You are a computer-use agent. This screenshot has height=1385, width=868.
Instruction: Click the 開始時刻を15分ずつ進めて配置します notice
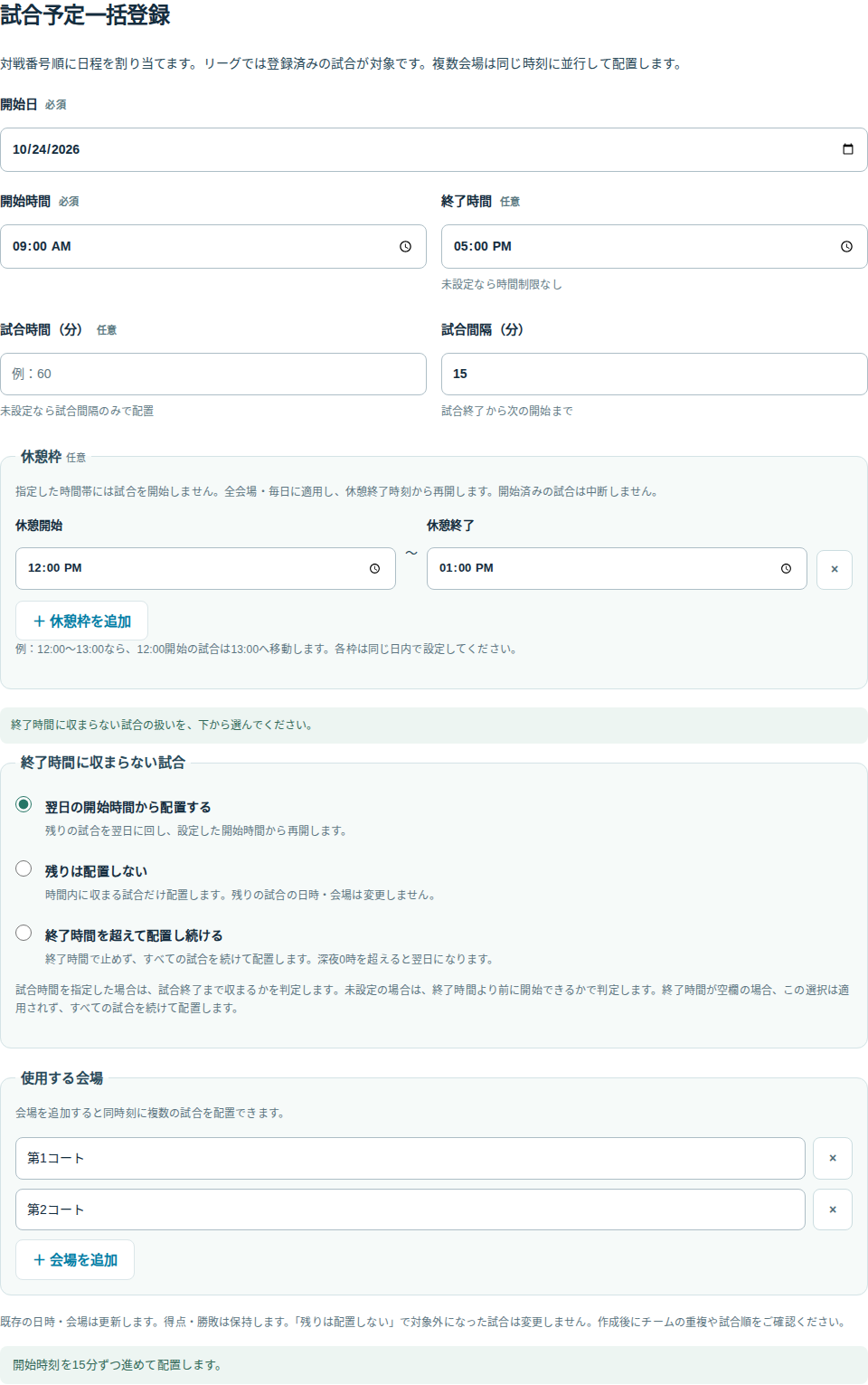click(434, 1365)
